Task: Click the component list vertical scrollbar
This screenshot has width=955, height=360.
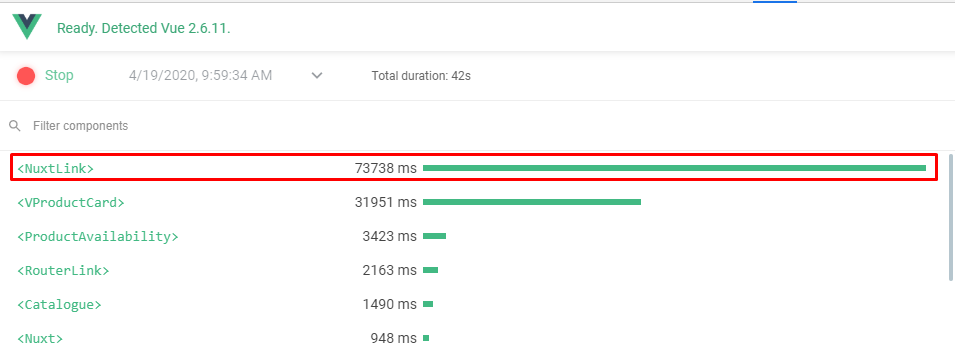Action: pyautogui.click(x=951, y=217)
